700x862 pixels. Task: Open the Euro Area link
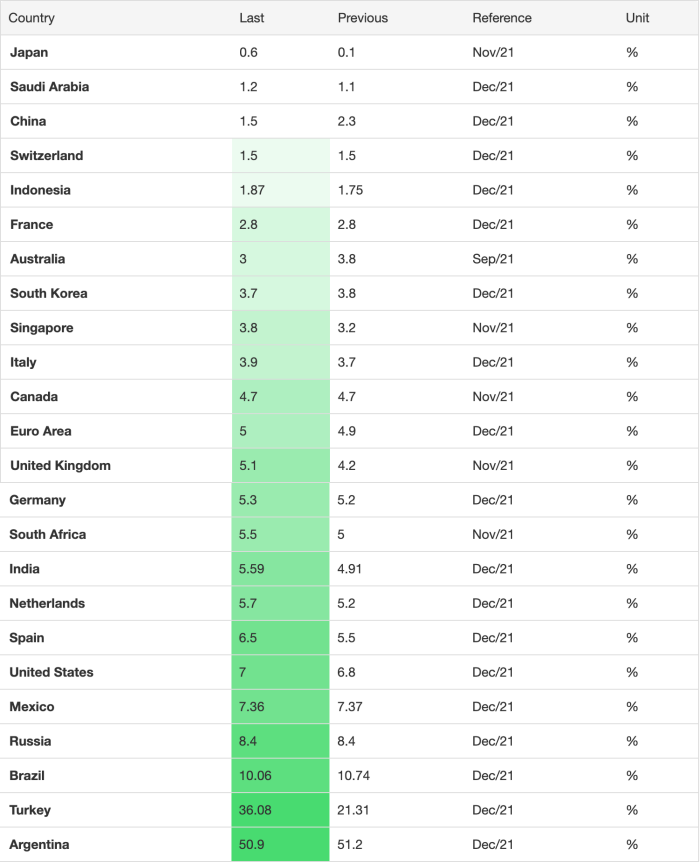tap(41, 431)
